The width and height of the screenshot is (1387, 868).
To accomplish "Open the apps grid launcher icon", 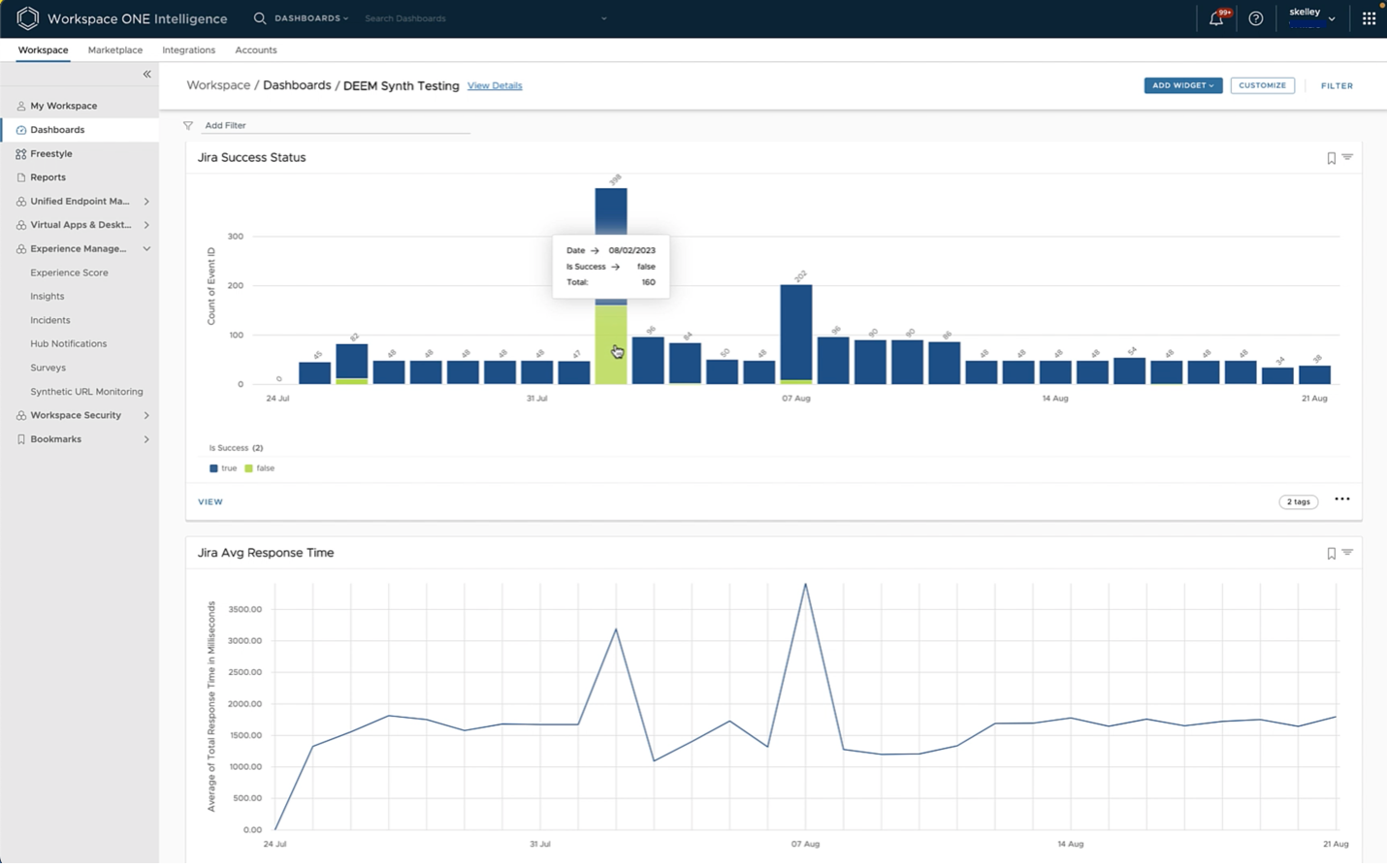I will coord(1369,18).
